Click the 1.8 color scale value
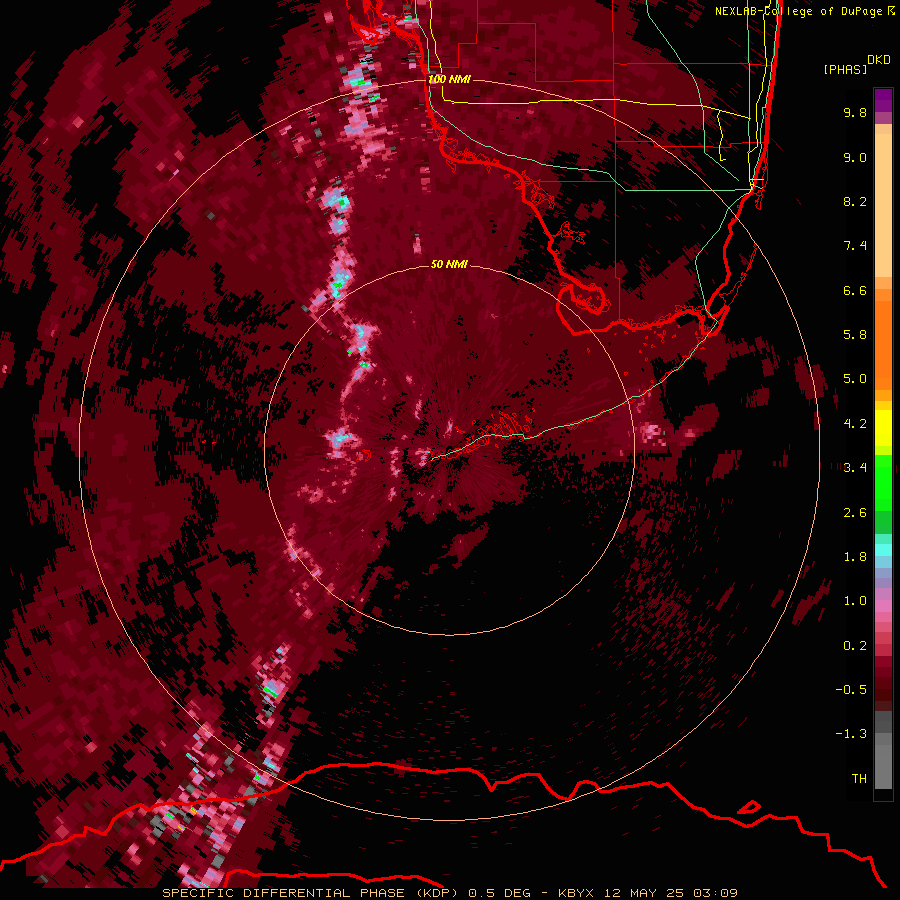 [855, 557]
